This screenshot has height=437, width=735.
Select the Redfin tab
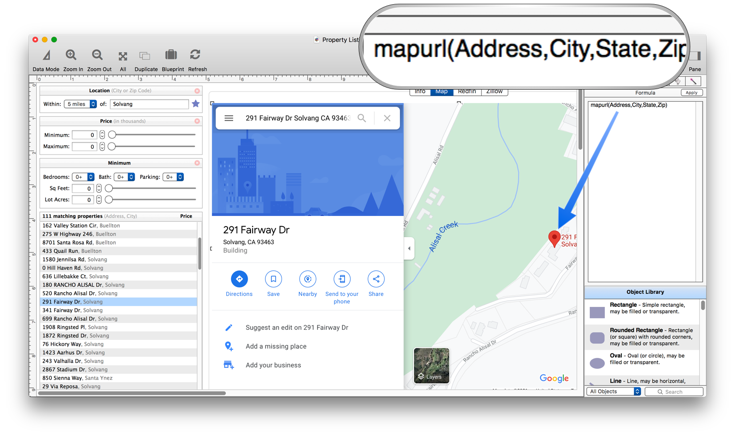[x=466, y=92]
